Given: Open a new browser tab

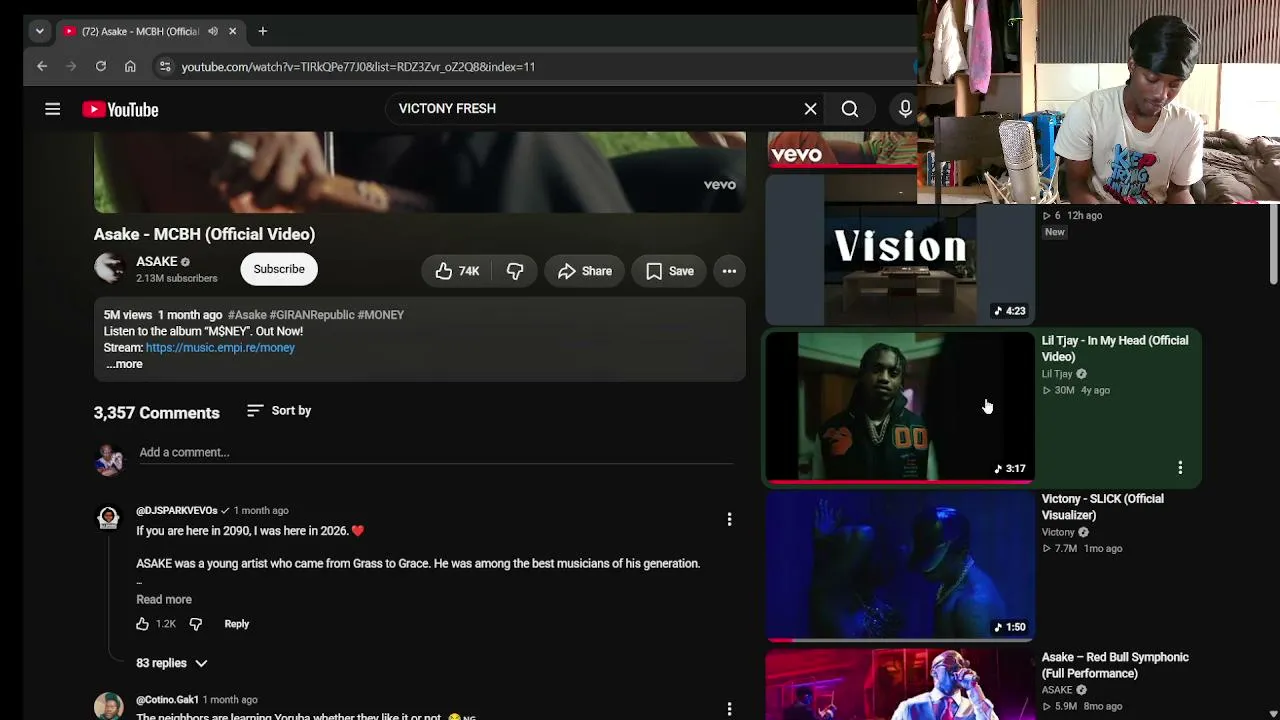Looking at the screenshot, I should 263,31.
